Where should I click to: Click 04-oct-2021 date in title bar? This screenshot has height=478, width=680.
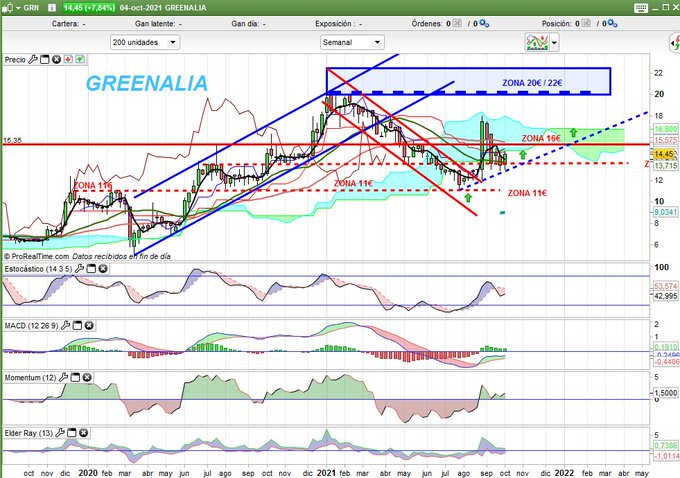point(141,8)
